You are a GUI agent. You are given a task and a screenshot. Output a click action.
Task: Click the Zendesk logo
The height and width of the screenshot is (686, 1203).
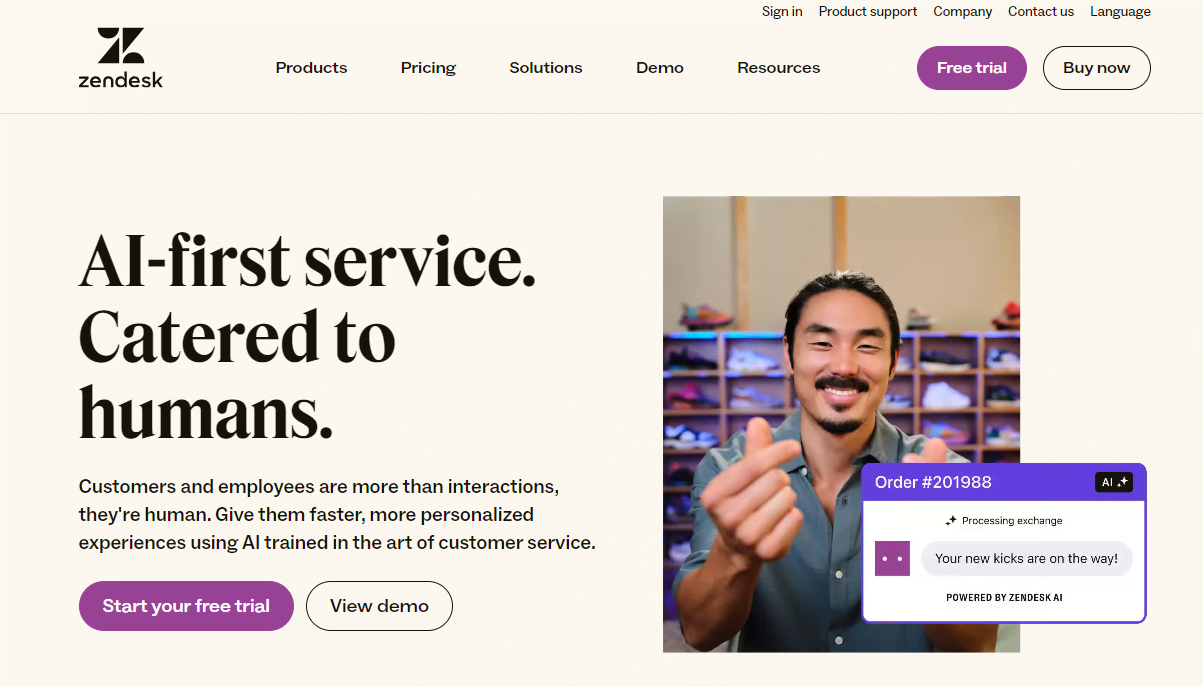120,58
